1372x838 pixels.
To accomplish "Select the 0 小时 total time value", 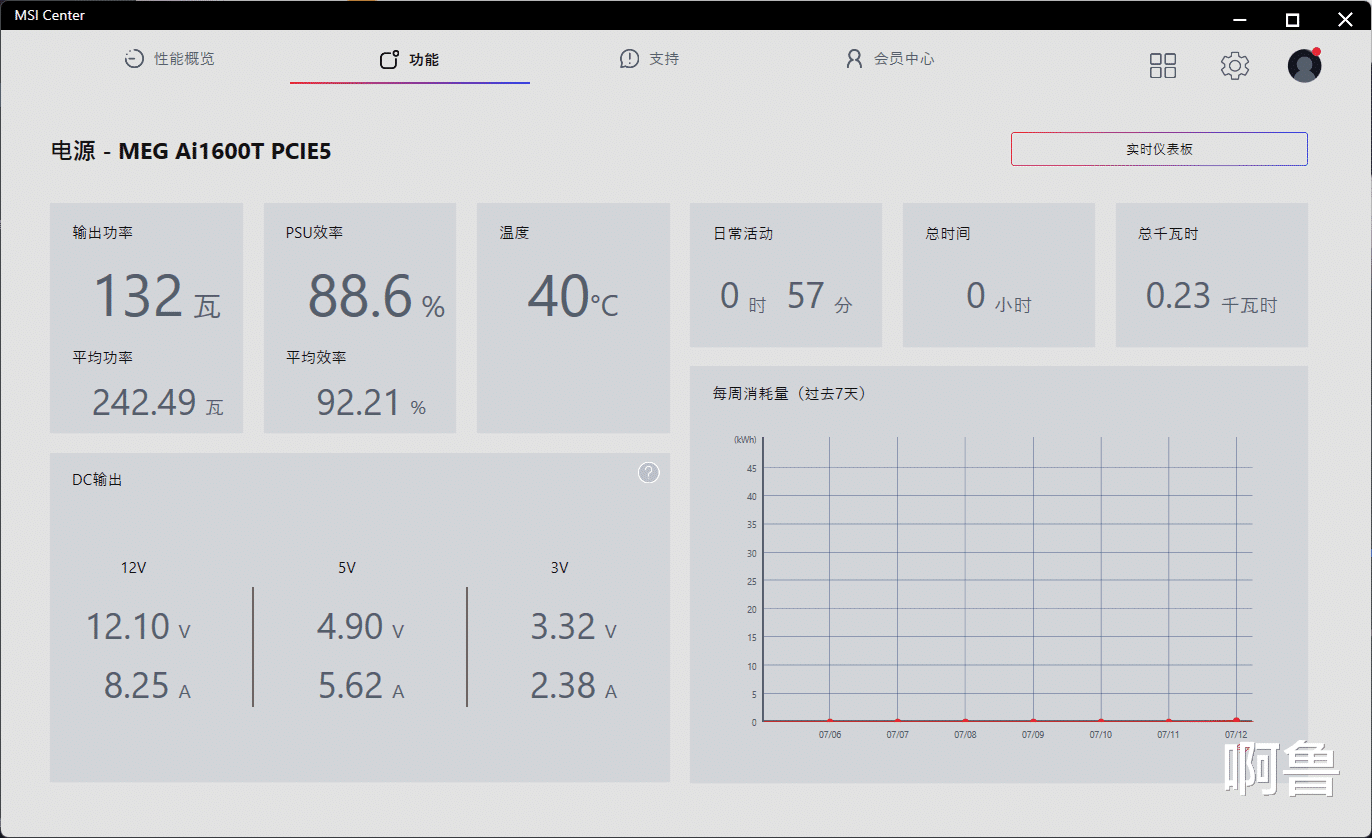I will pyautogui.click(x=998, y=297).
